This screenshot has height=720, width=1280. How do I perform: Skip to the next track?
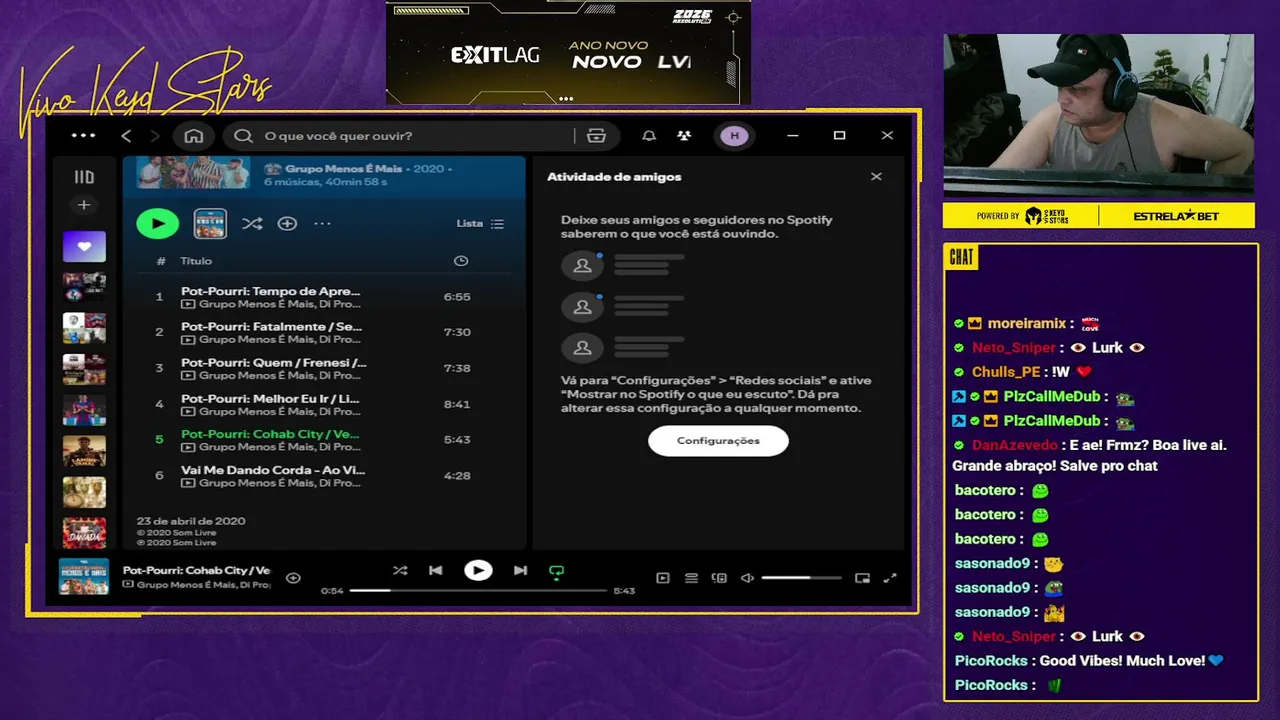[520, 571]
